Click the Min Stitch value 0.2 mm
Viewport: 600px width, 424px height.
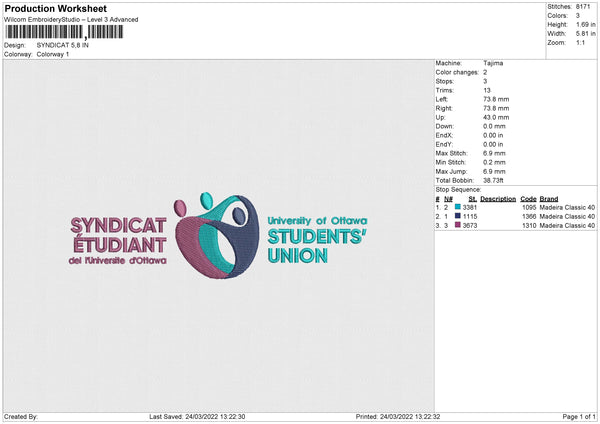pos(494,163)
